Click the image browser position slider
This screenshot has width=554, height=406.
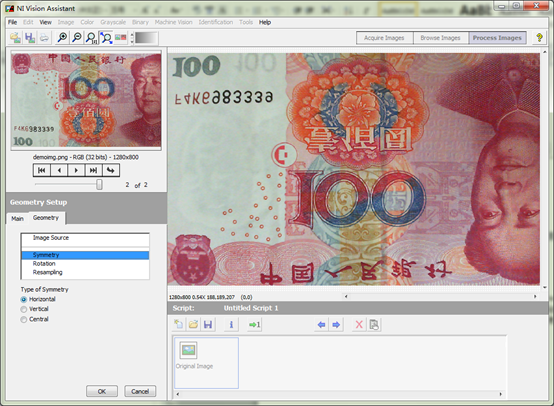(100, 184)
